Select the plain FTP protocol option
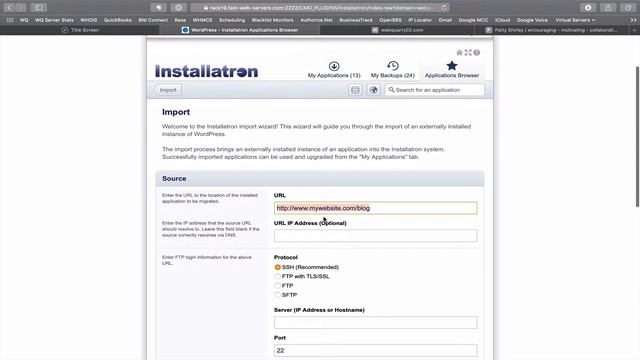Image resolution: width=640 pixels, height=360 pixels. tap(278, 286)
